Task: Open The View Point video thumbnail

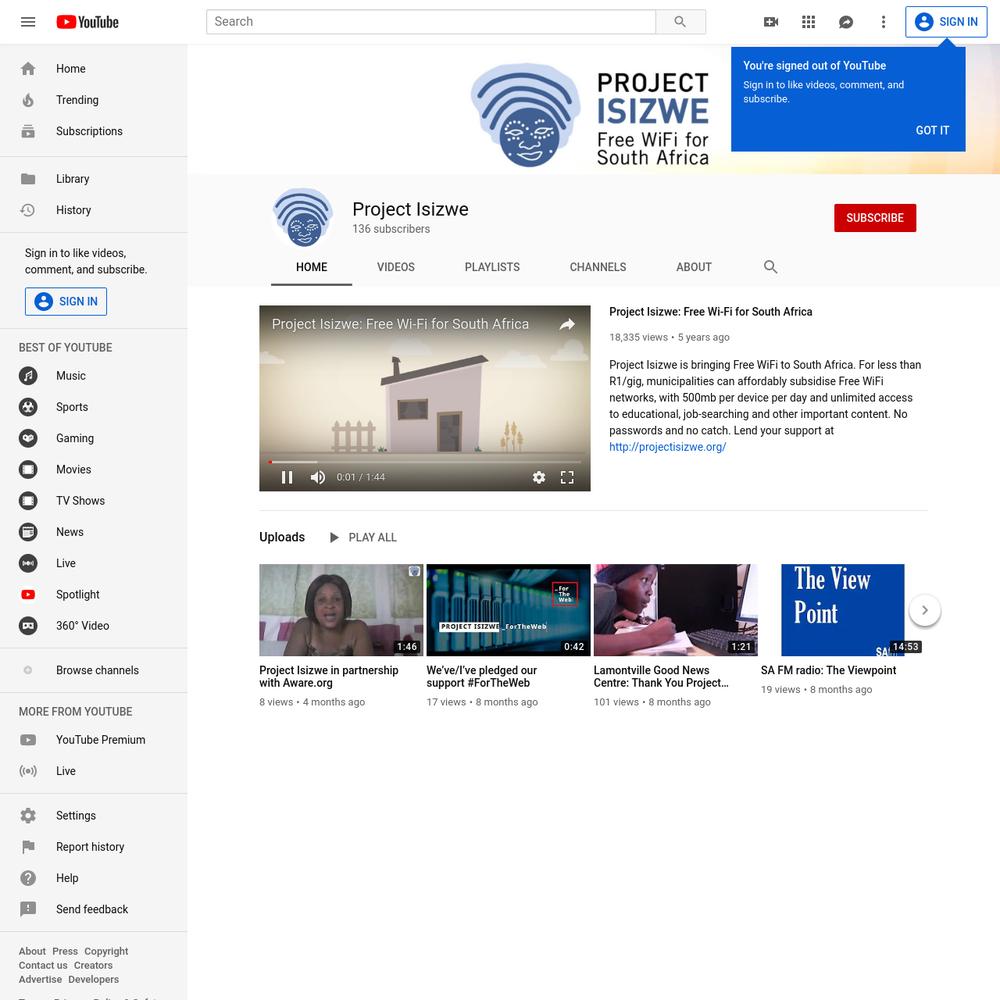Action: coord(842,610)
